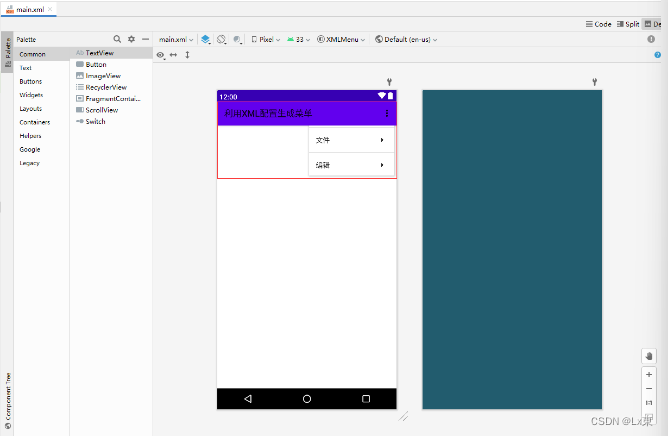The height and width of the screenshot is (436, 668).
Task: Open the main.xml file dropdown
Action: click(x=176, y=40)
